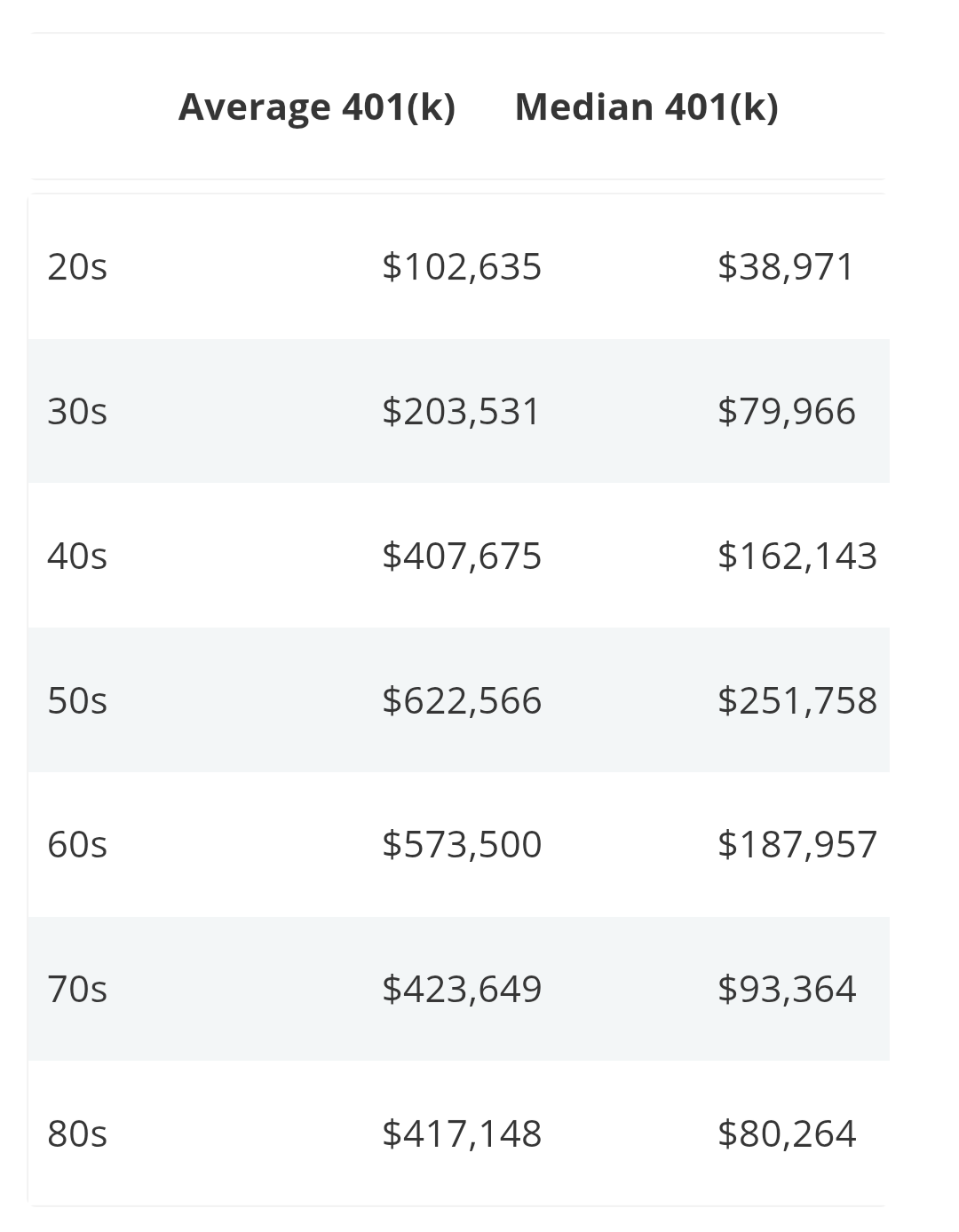The image size is (959, 1232).
Task: Select the 50s age row label
Action: click(x=77, y=701)
